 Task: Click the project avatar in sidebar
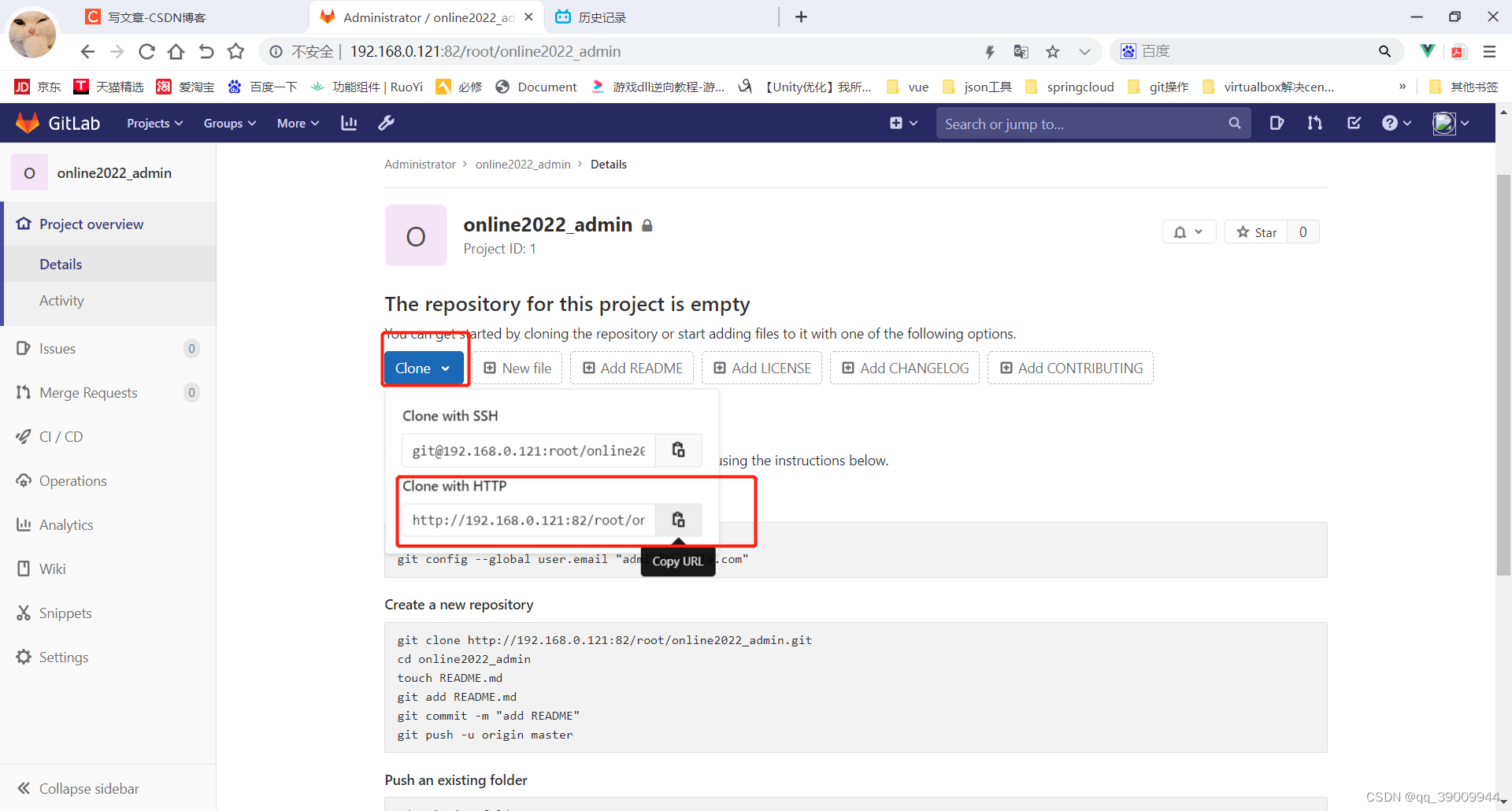(29, 172)
